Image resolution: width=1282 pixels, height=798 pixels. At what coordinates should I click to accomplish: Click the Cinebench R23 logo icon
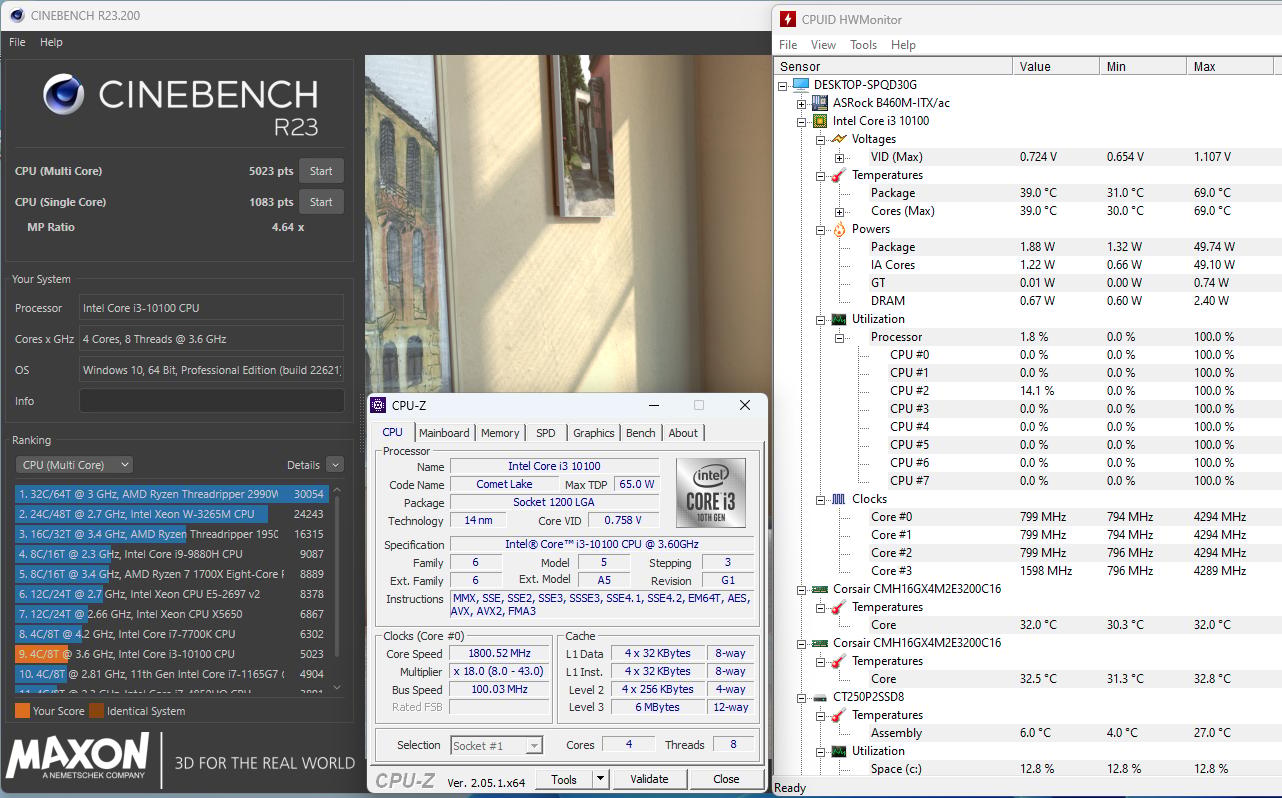coord(63,94)
